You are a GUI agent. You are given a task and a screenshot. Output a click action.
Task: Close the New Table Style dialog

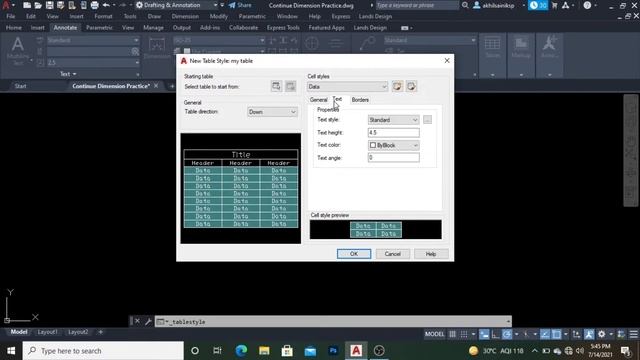pos(447,61)
